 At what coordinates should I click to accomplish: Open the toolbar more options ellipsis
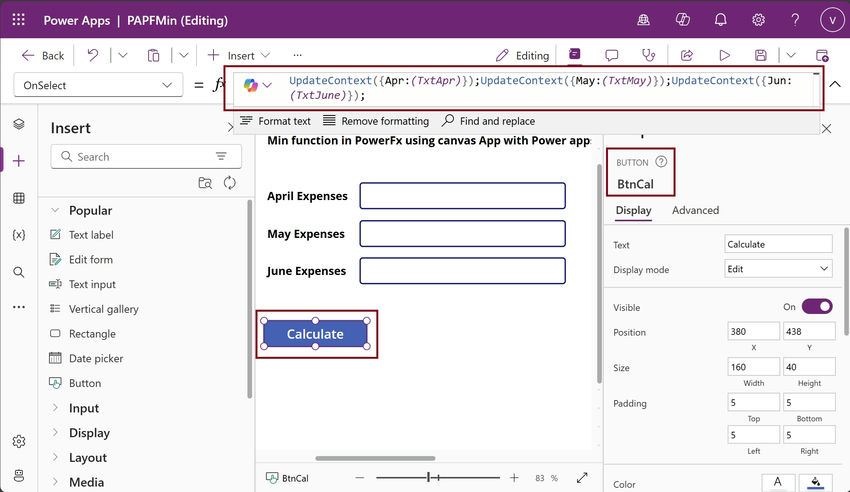click(x=298, y=55)
